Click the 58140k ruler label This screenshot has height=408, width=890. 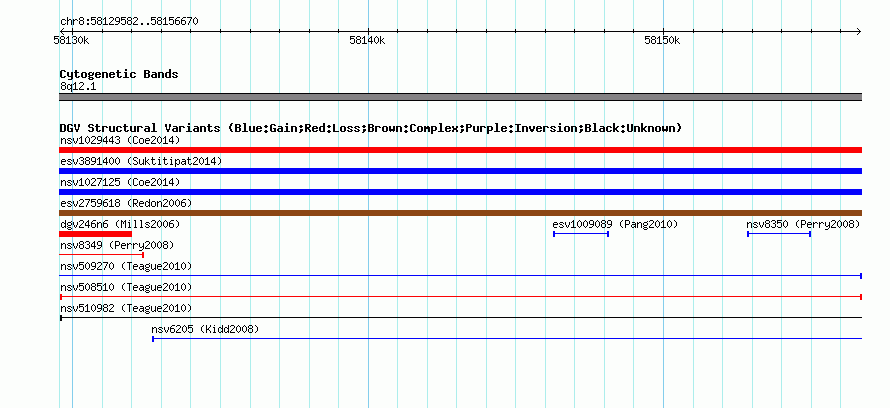coord(367,40)
